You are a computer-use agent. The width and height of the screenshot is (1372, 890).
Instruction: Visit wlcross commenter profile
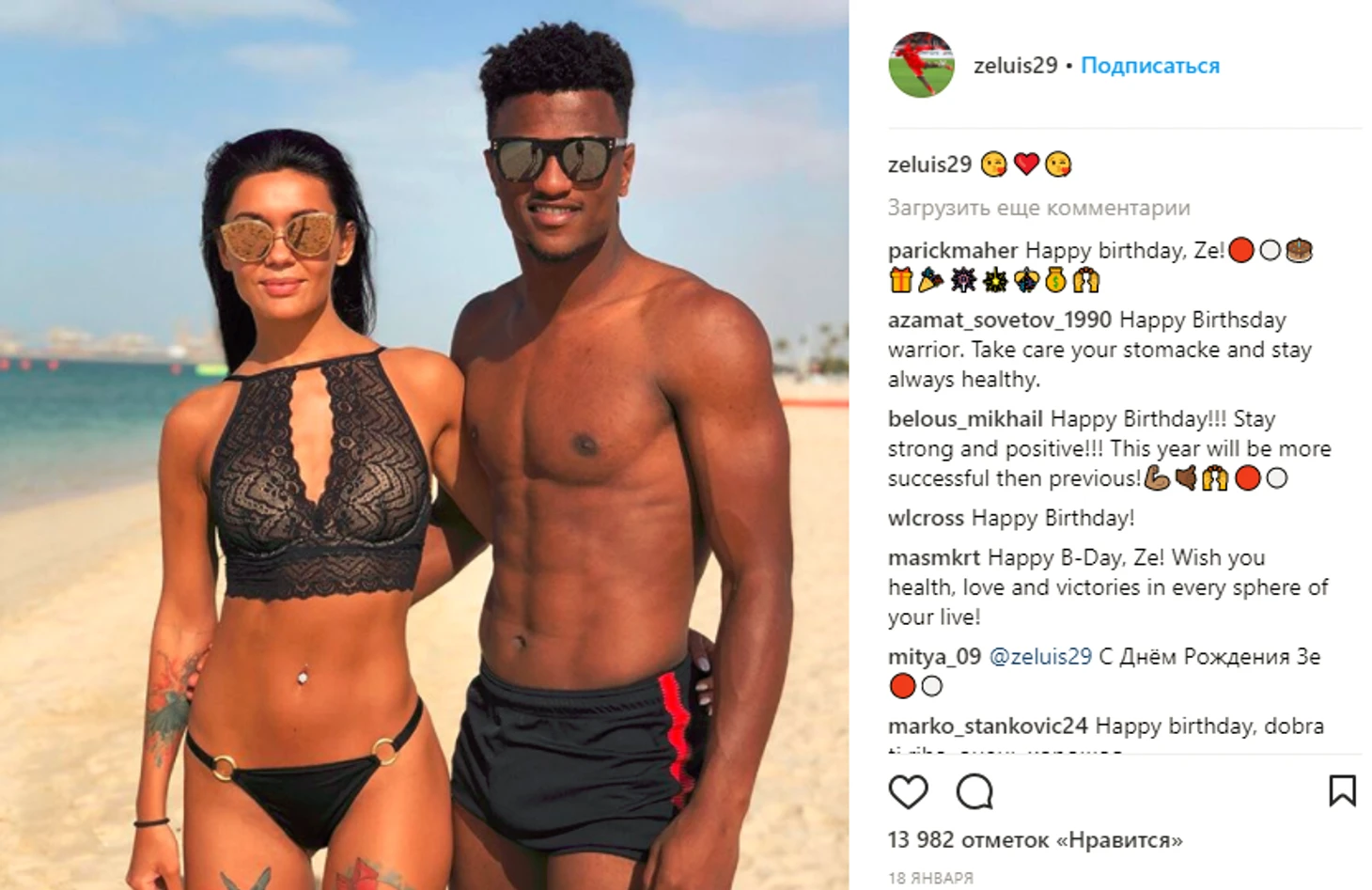click(926, 518)
